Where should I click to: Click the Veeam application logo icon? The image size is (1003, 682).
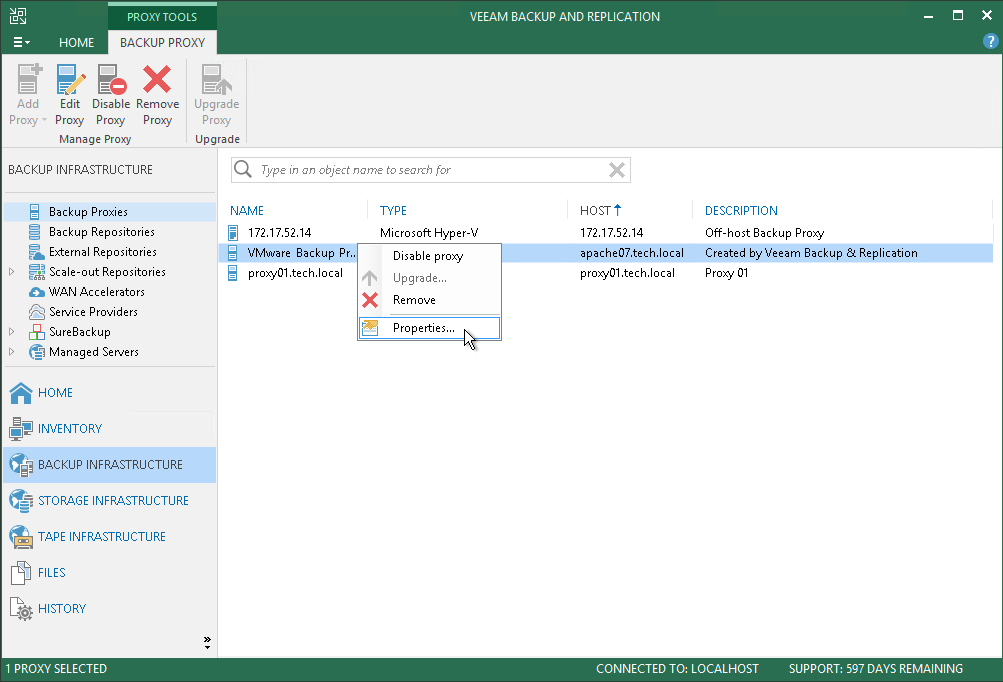[x=18, y=15]
